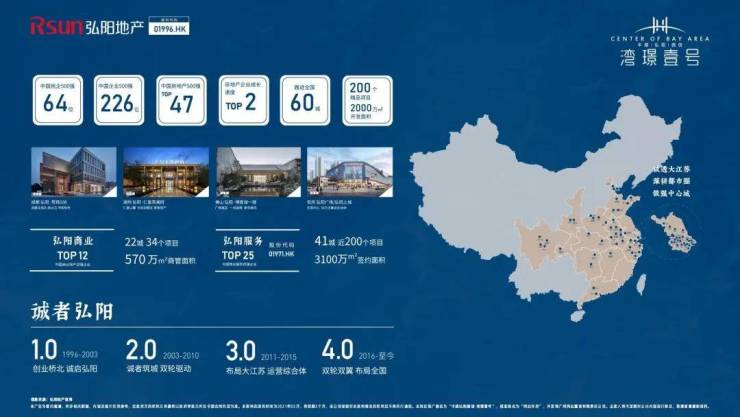The height and width of the screenshot is (417, 740).
Task: Click the 湾璟壹号 bridge logo
Action: [x=657, y=42]
